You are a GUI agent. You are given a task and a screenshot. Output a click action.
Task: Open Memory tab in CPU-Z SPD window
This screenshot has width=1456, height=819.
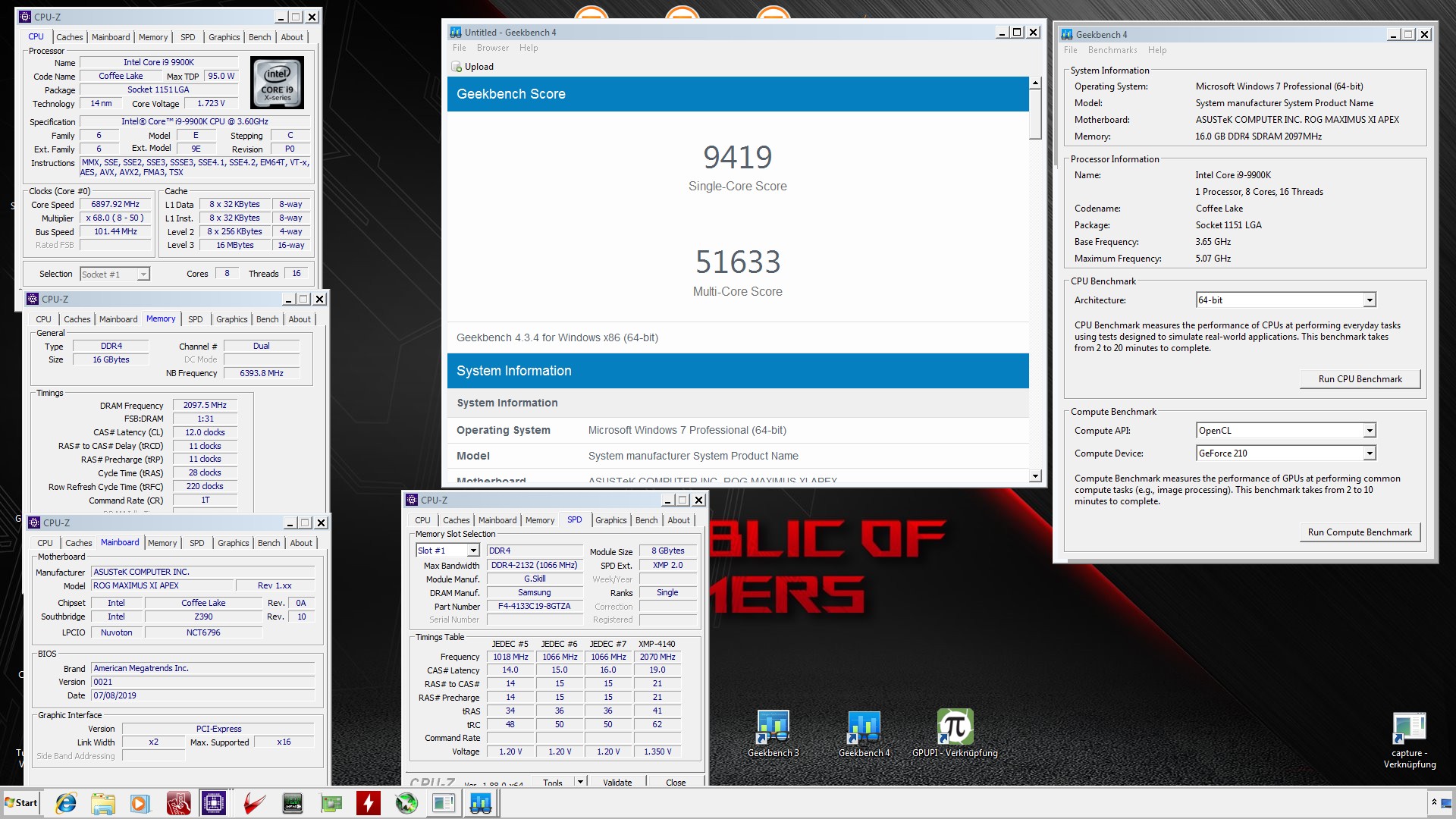pyautogui.click(x=540, y=520)
